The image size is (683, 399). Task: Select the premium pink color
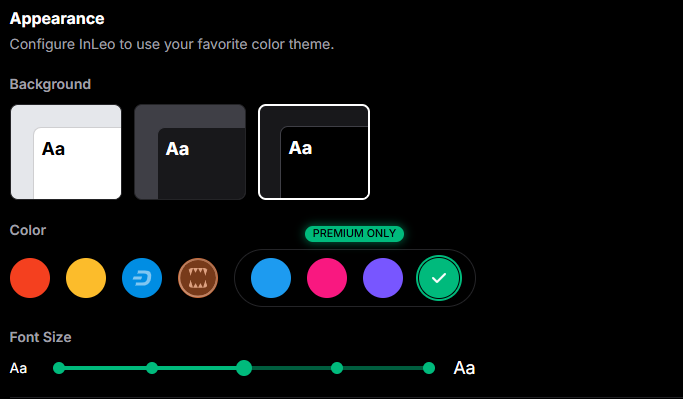327,278
